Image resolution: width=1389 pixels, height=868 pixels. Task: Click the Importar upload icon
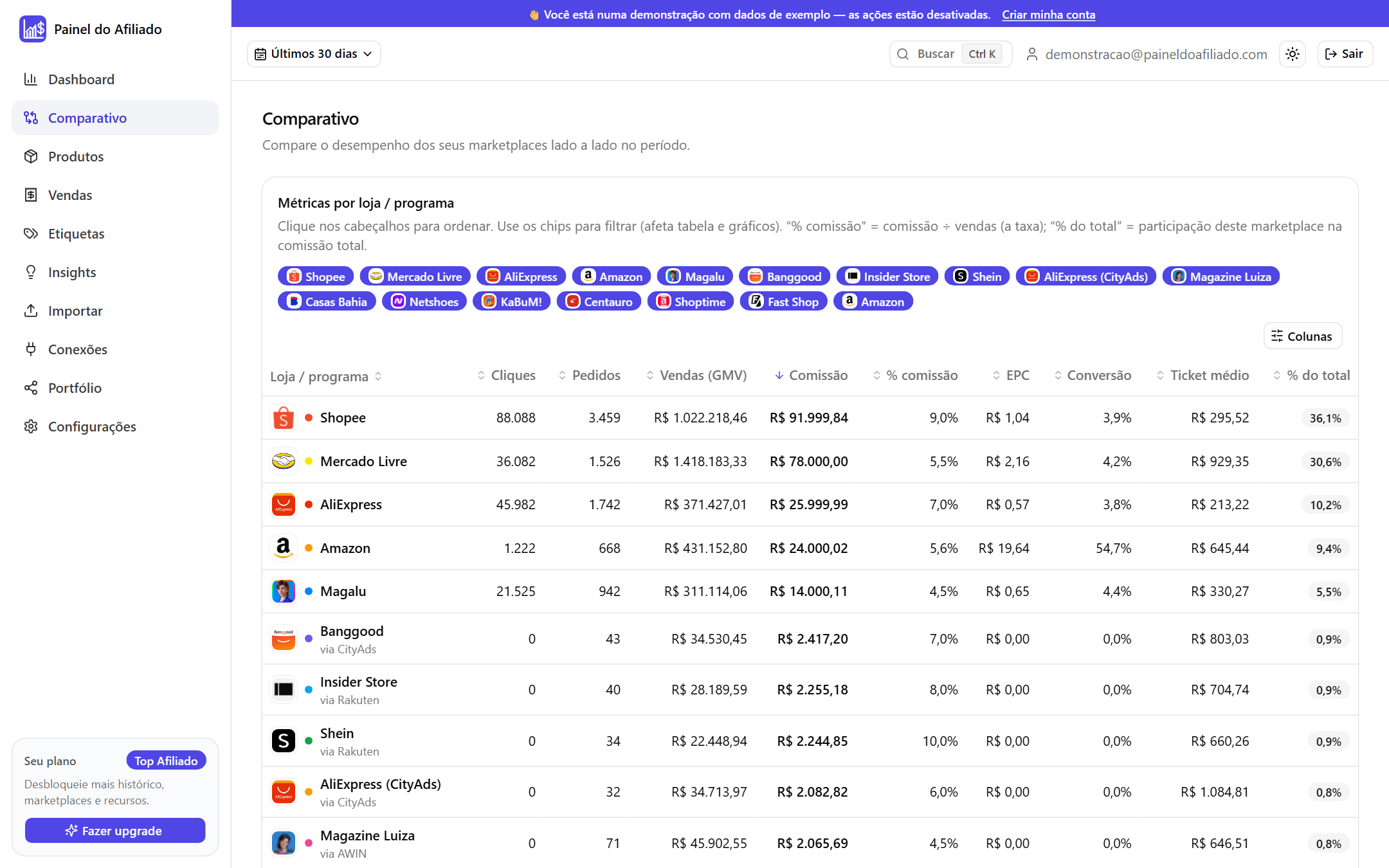(x=31, y=311)
